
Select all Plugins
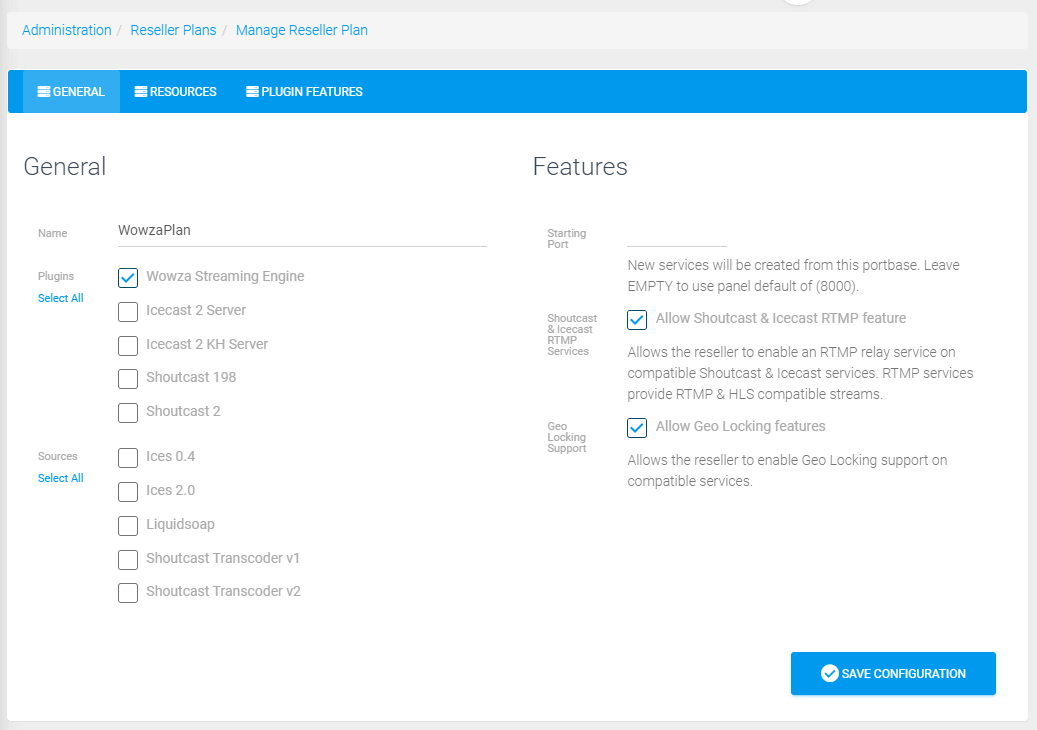(61, 298)
